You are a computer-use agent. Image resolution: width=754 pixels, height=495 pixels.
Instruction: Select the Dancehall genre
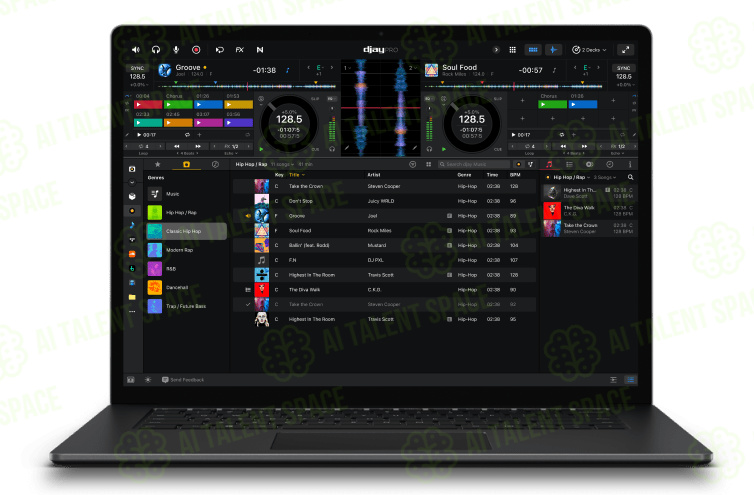pos(187,288)
